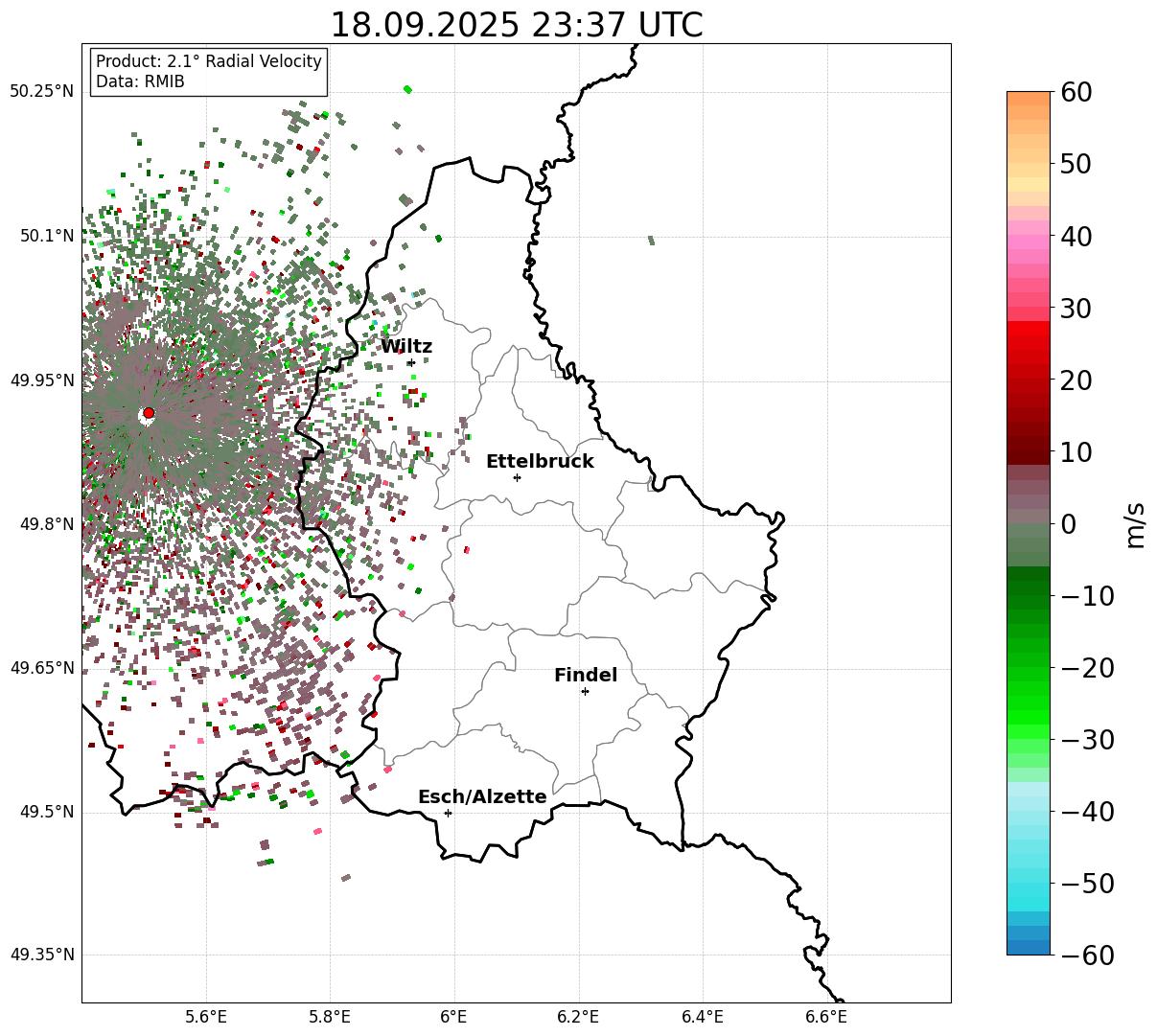Click the Product 2.1° Radial Velocity info box
The height and width of the screenshot is (1036, 1157).
tap(209, 72)
